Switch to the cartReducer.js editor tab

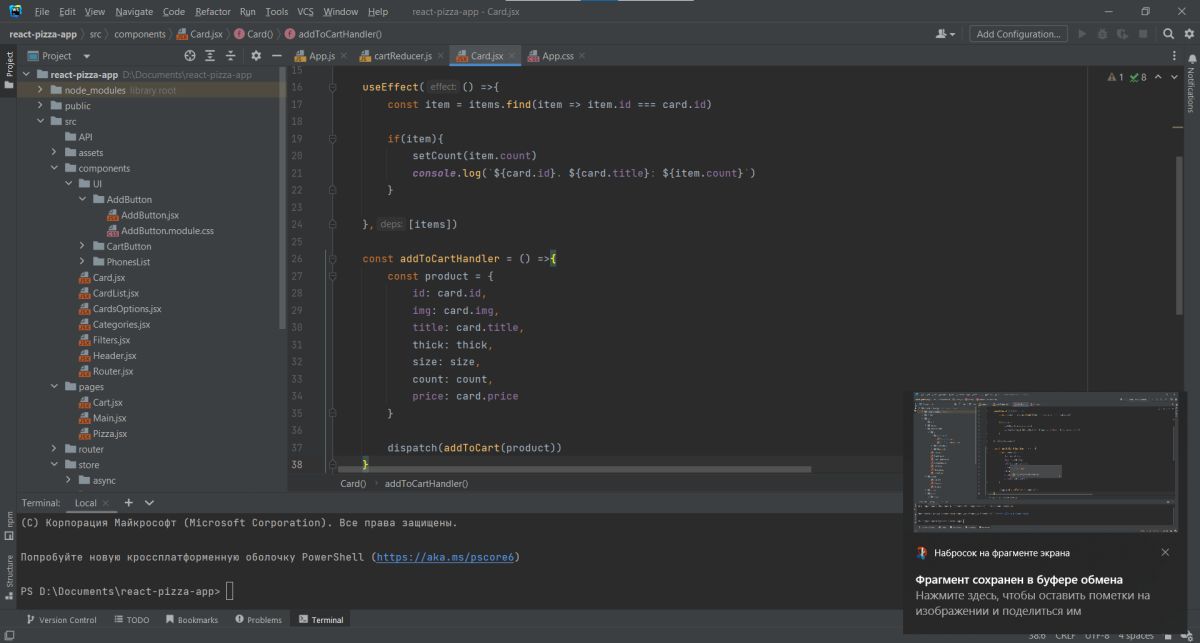(x=400, y=56)
